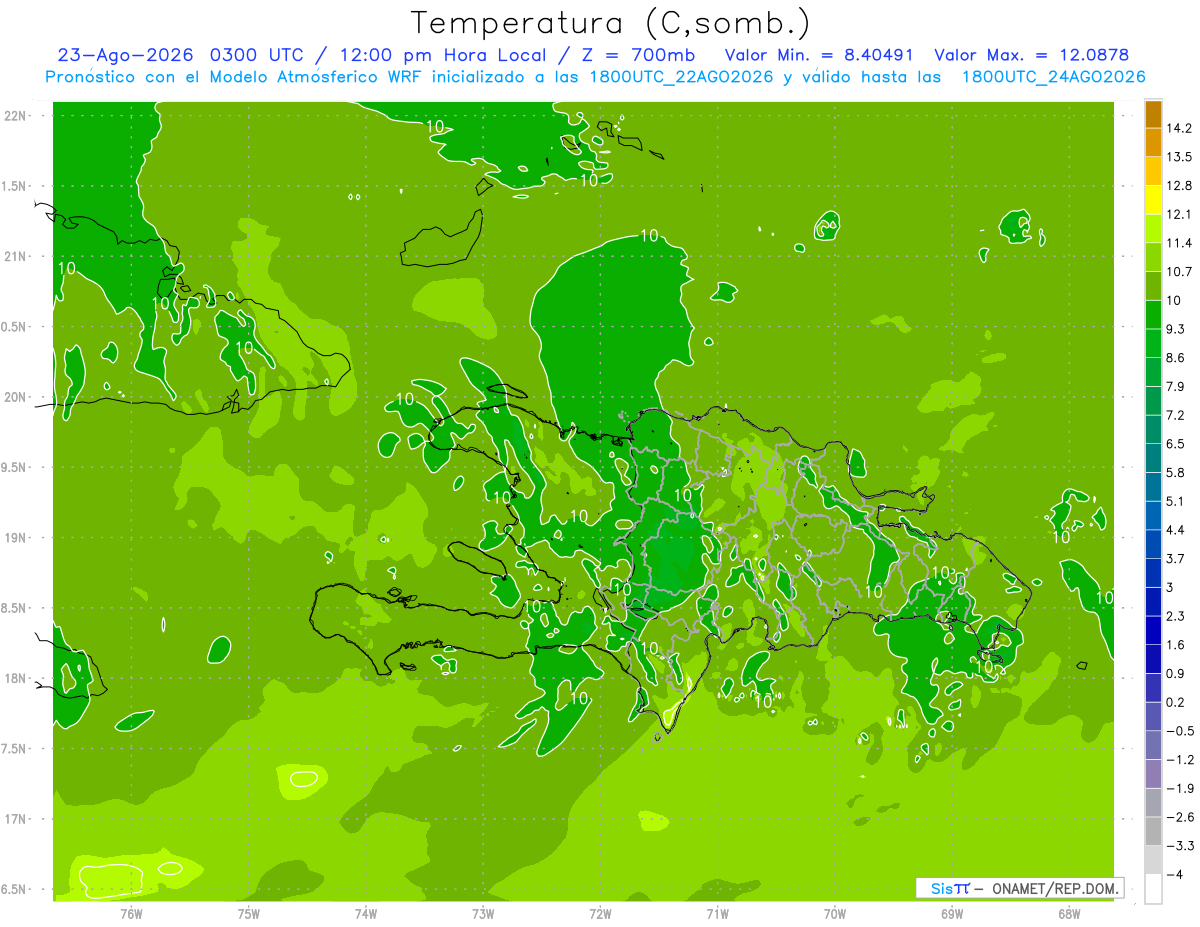This screenshot has width=1200, height=927.
Task: Click the "71W" longitude label
Action: pyautogui.click(x=717, y=914)
